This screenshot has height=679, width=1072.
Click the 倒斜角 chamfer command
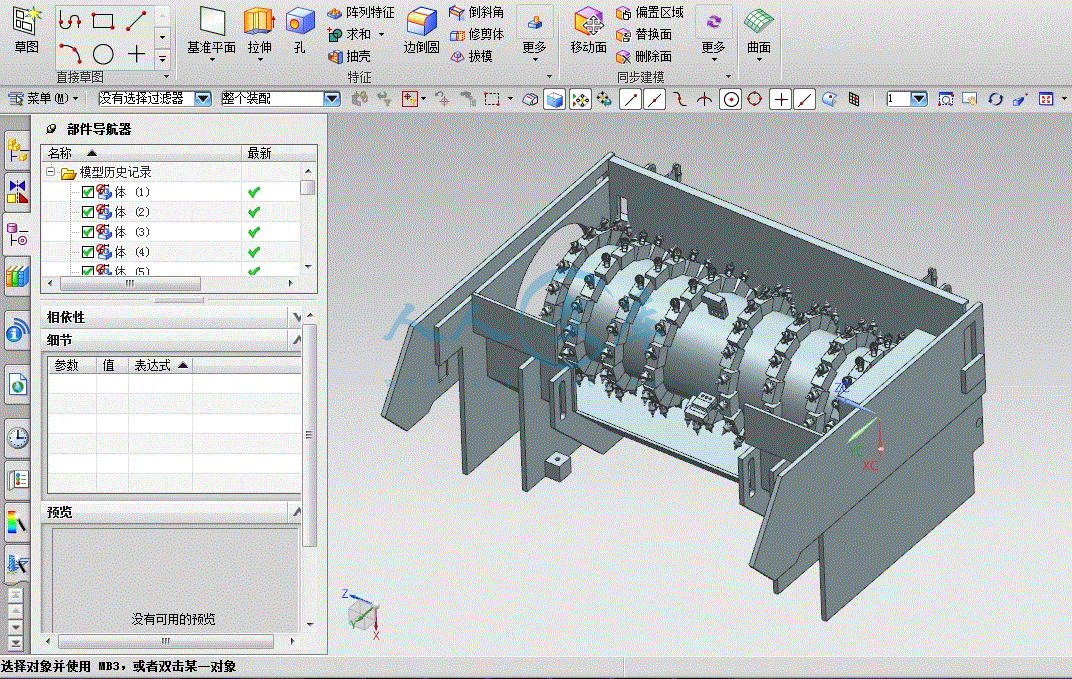coord(477,12)
